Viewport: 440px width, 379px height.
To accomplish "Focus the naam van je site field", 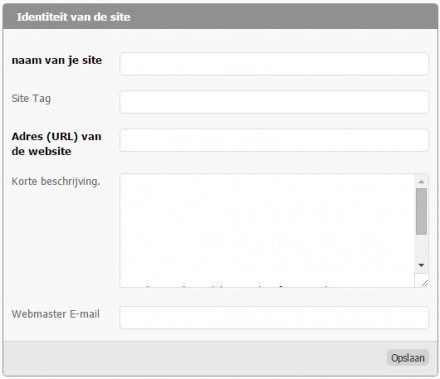I will click(x=274, y=63).
